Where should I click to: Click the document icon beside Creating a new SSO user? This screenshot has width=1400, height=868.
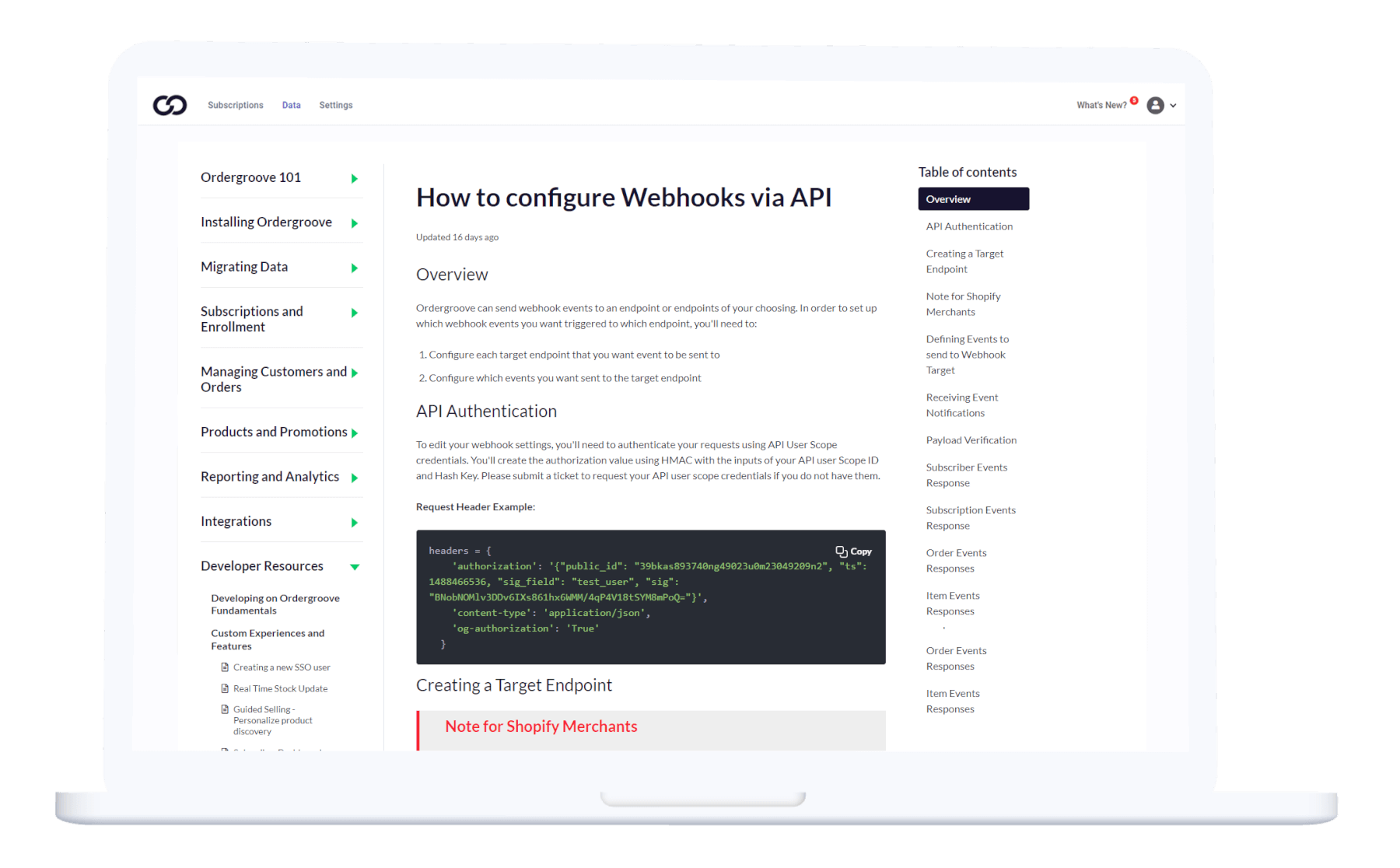point(225,667)
